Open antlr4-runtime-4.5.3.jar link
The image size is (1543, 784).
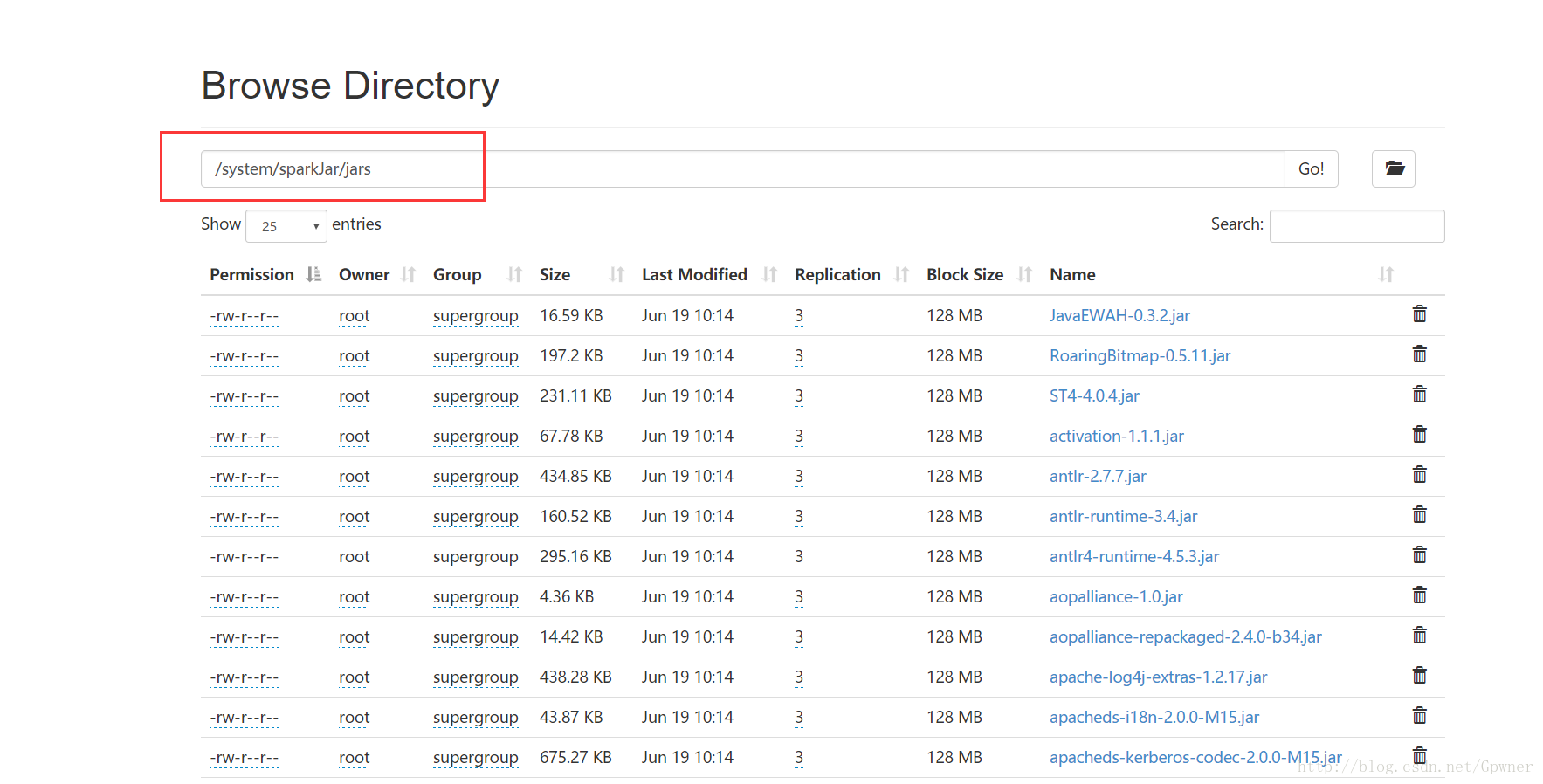point(1134,556)
